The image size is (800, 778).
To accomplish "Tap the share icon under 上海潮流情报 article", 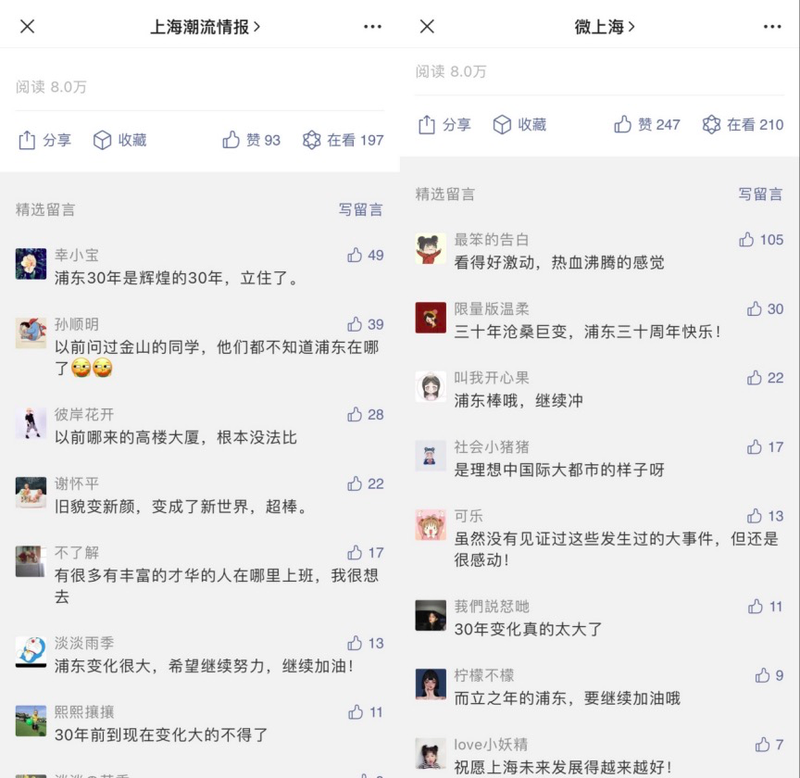I will coord(27,140).
